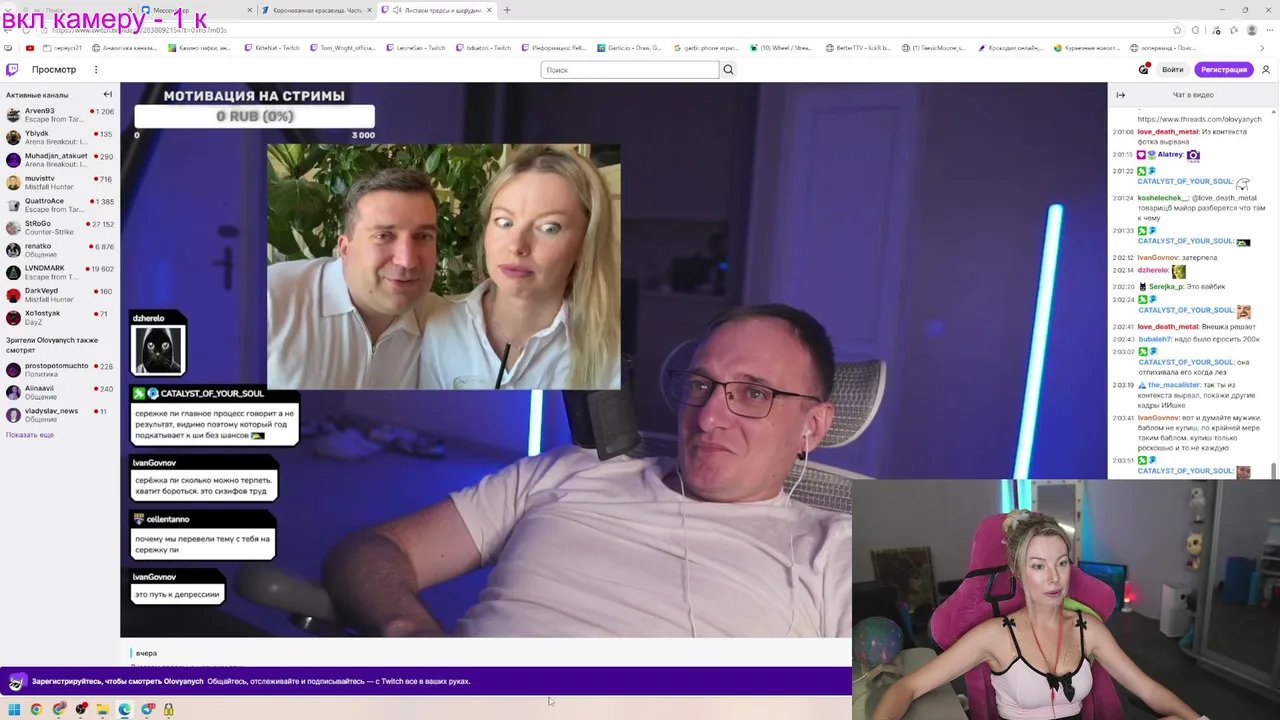Collapse the Активные каналы sidebar
1280x720 pixels.
[108, 95]
